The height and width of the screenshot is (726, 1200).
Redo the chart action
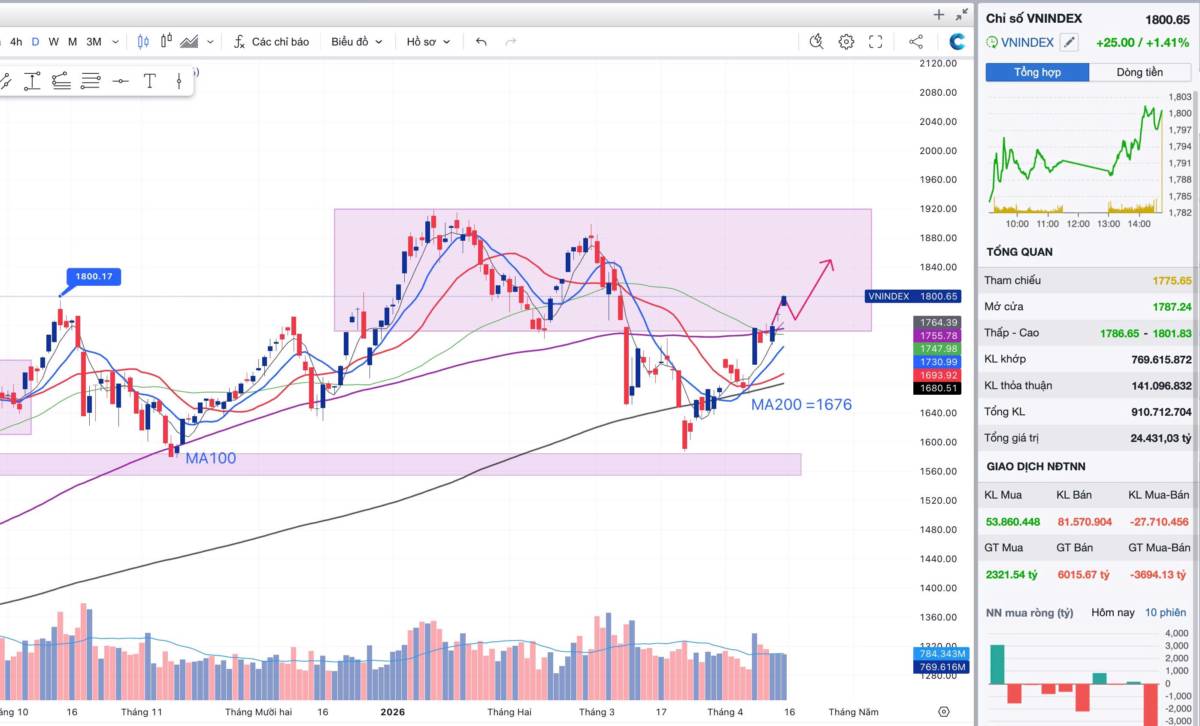[x=511, y=42]
